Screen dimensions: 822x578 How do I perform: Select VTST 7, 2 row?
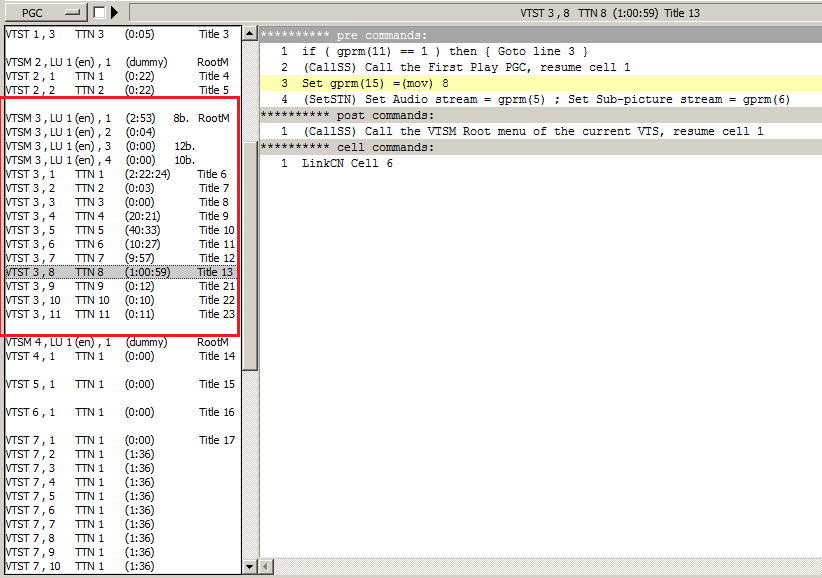pos(122,455)
